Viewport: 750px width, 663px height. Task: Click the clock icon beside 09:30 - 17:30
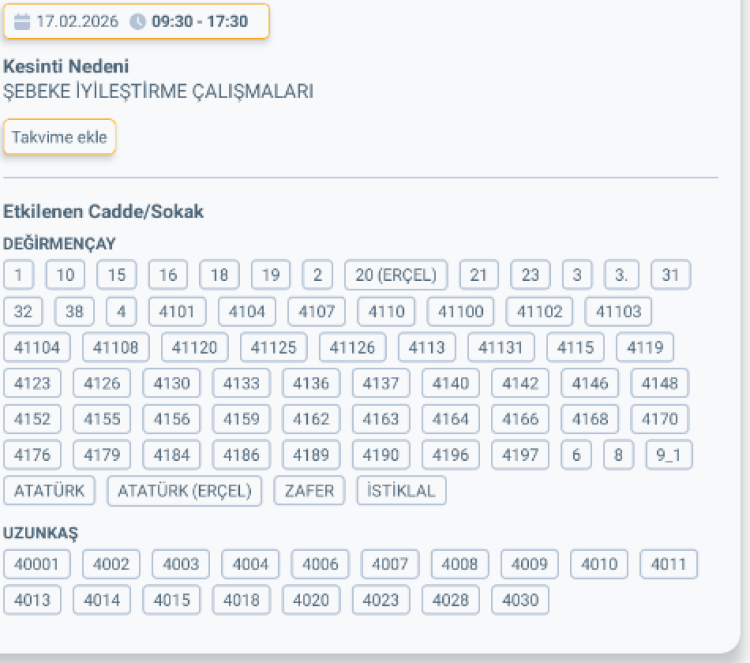[x=138, y=21]
